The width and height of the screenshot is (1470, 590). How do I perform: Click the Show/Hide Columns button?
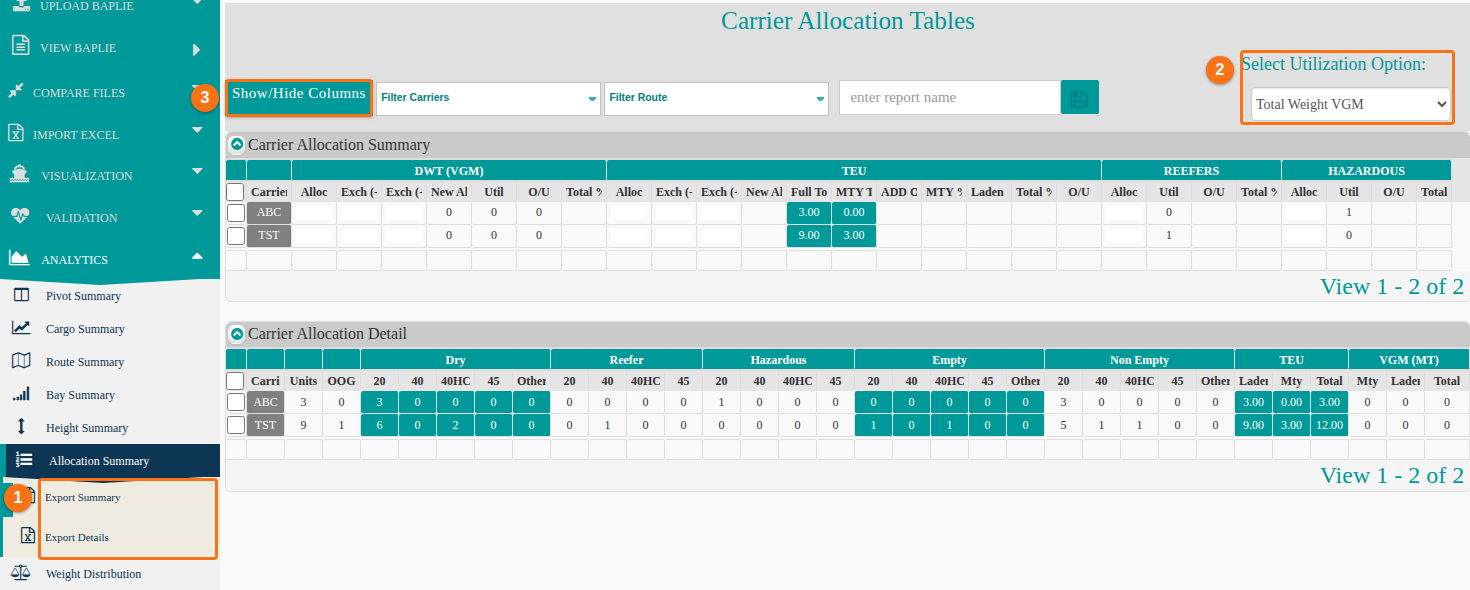(299, 97)
